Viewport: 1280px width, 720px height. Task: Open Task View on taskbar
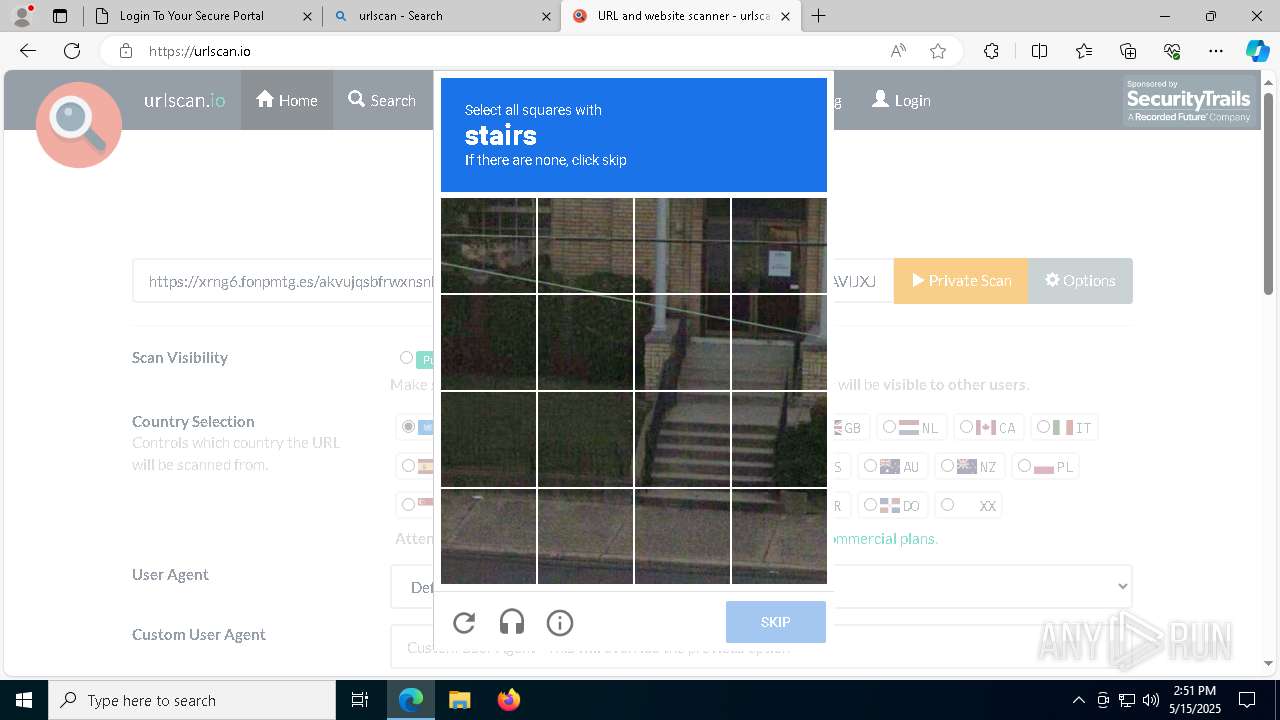click(360, 700)
